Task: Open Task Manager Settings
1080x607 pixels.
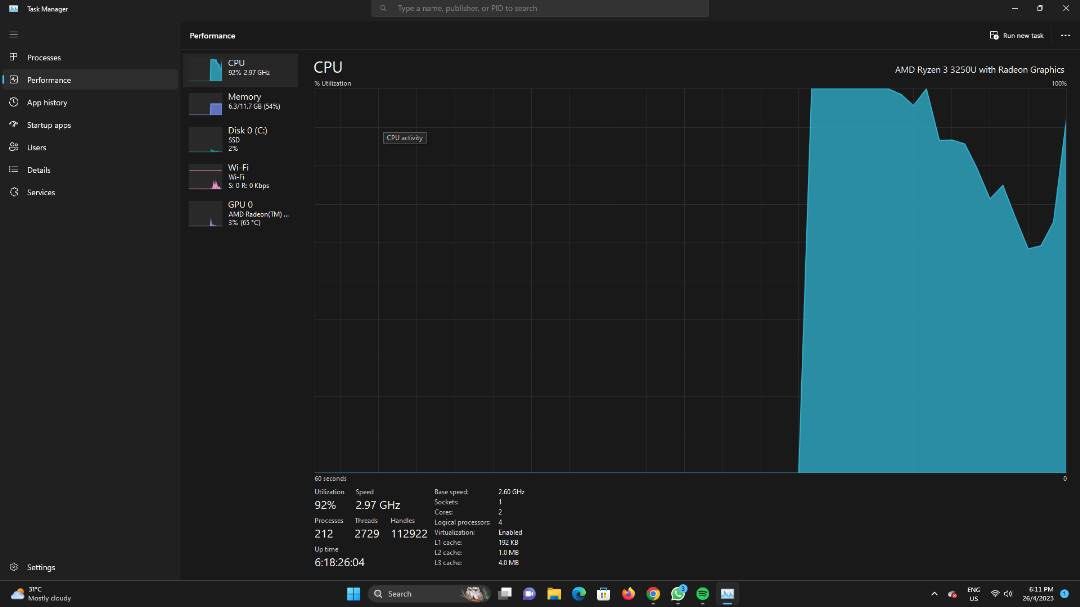Action: (x=40, y=567)
